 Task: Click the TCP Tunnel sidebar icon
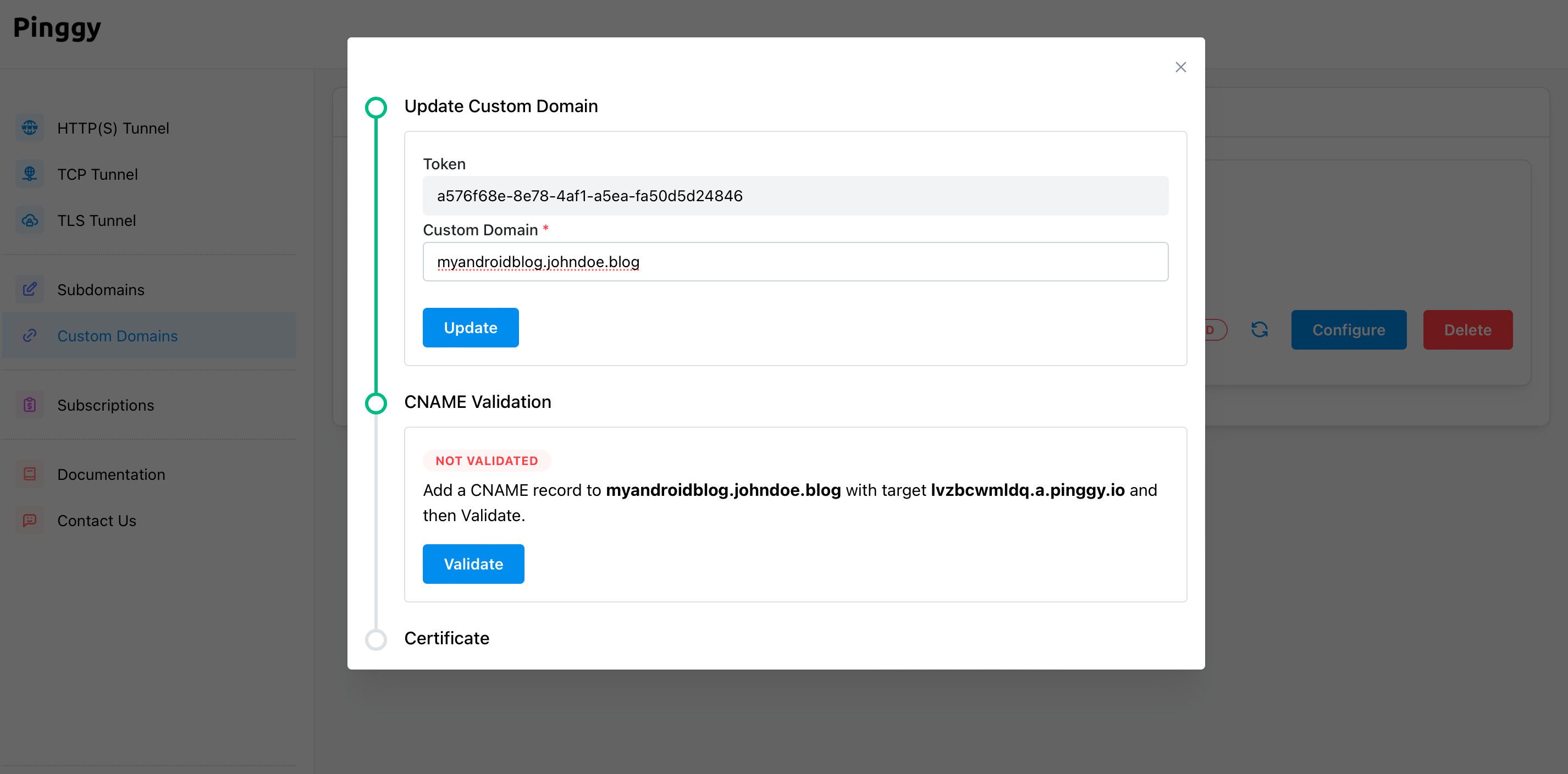coord(29,174)
